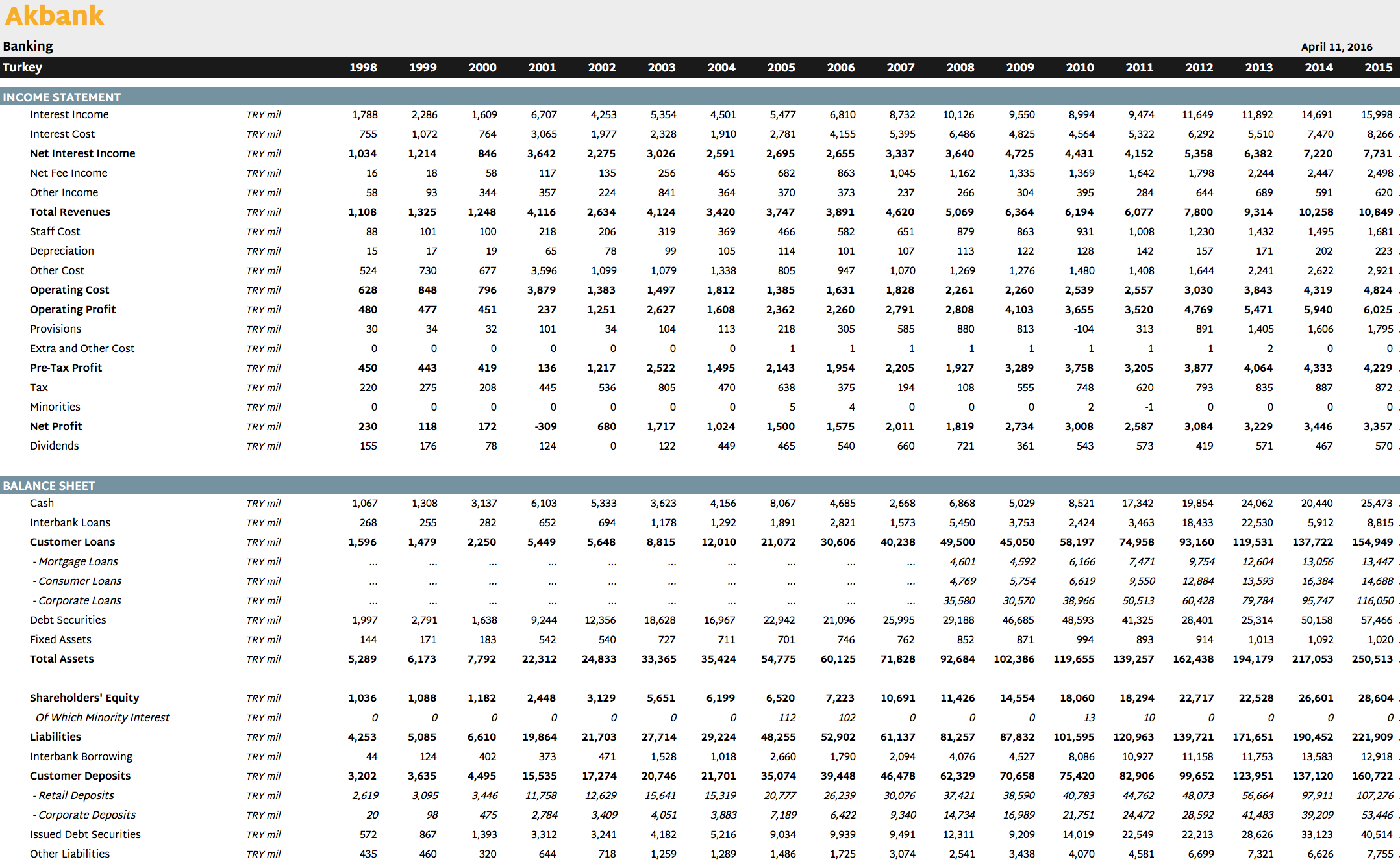
Task: Click the Interbank Loans row label
Action: 70,522
